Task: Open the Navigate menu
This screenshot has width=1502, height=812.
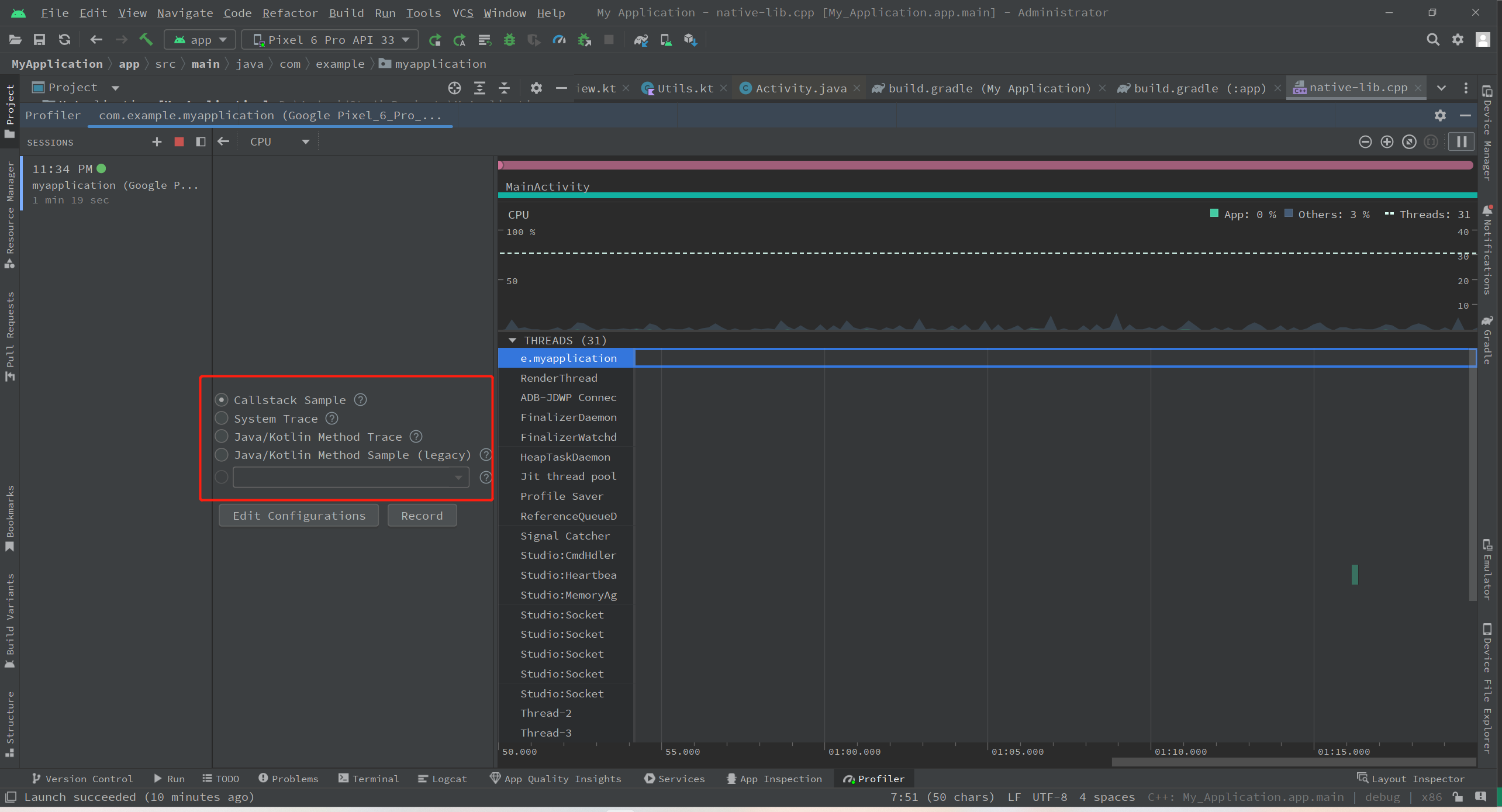Action: (x=185, y=13)
